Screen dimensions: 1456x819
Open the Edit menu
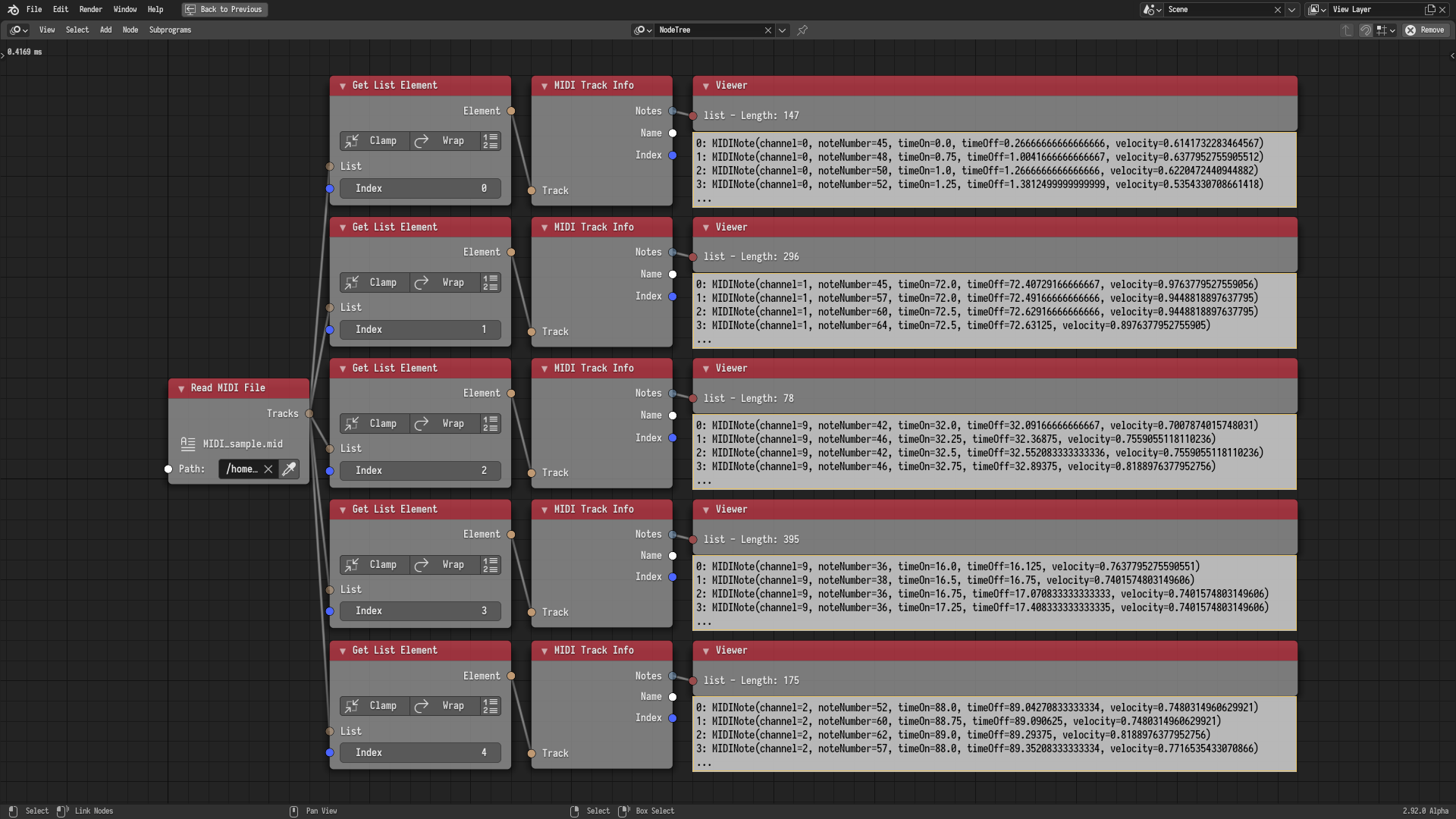[61, 10]
